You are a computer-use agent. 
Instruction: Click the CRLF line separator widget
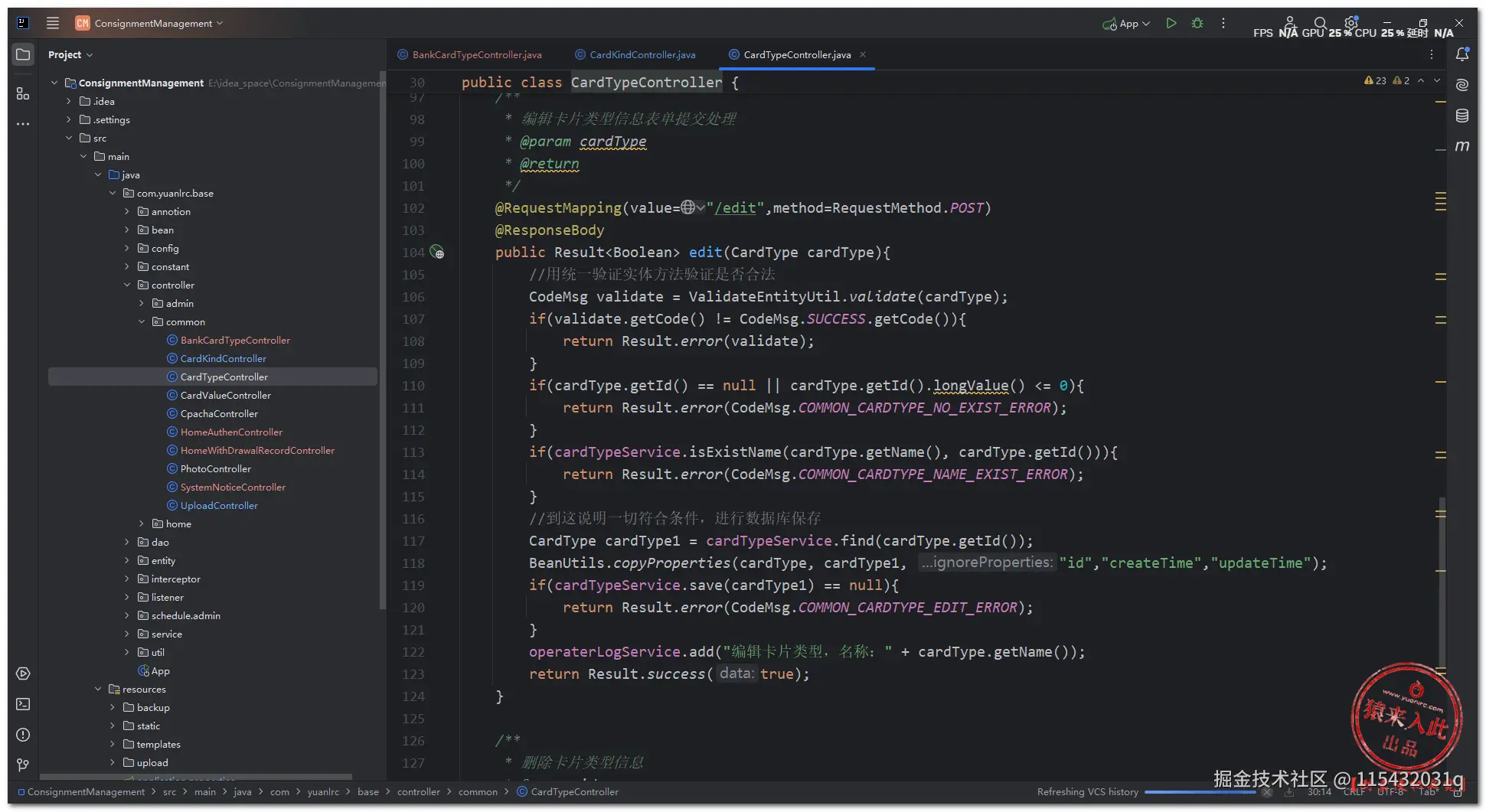pos(1354,791)
